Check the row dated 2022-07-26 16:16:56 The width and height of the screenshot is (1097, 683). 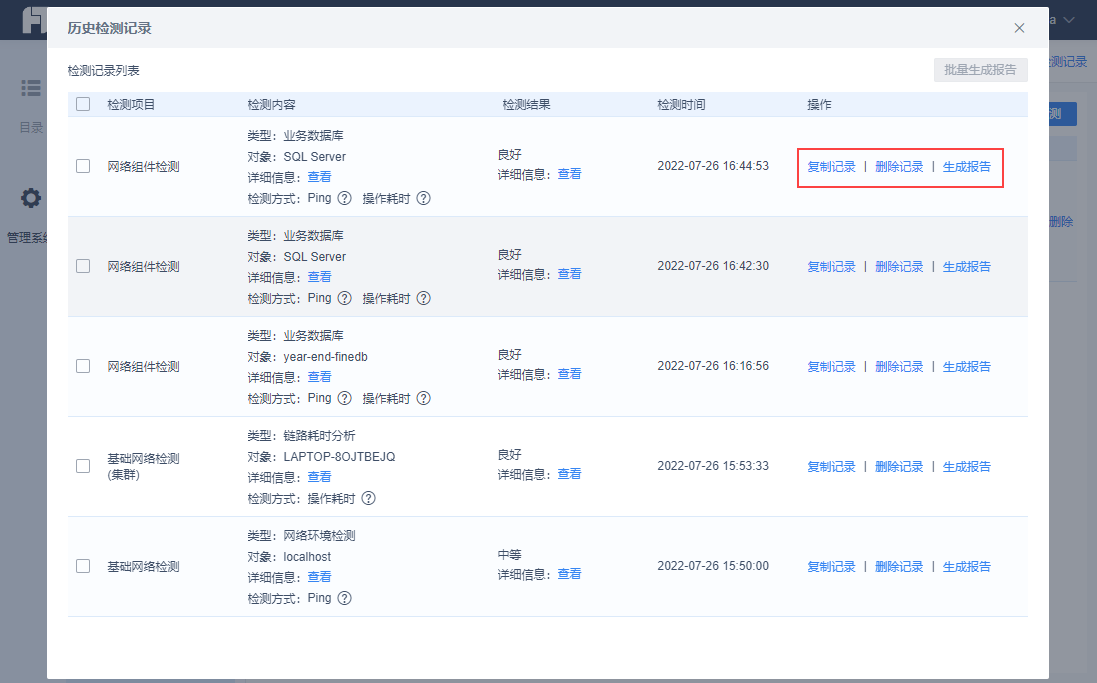click(x=83, y=366)
